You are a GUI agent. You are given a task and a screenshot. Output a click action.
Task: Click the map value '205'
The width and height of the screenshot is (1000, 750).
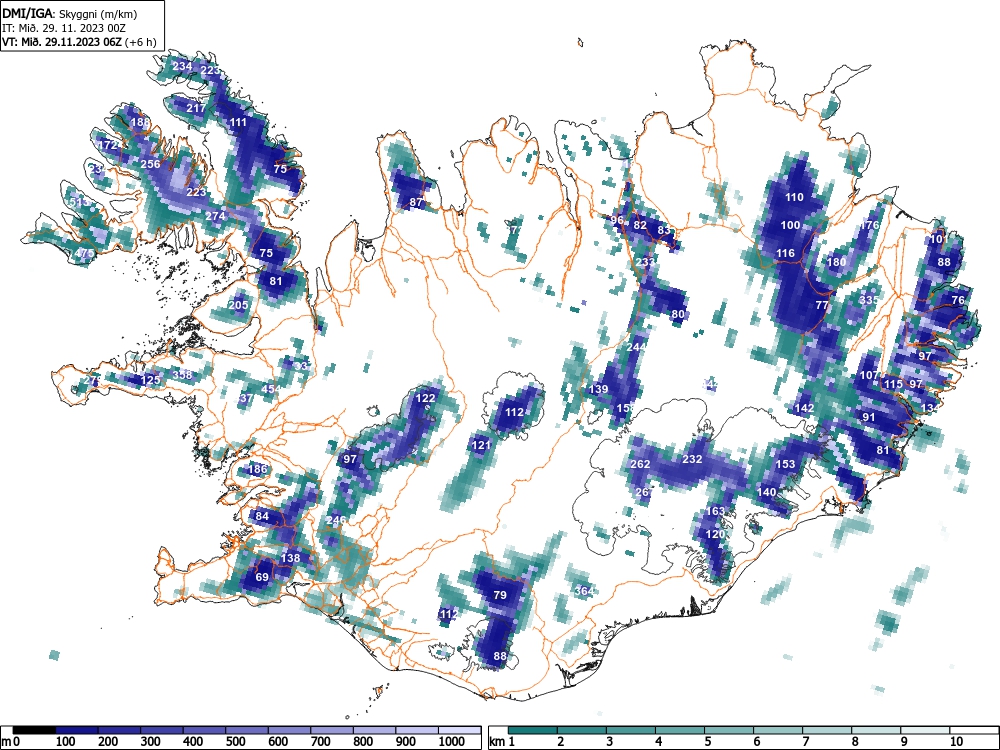(x=238, y=305)
